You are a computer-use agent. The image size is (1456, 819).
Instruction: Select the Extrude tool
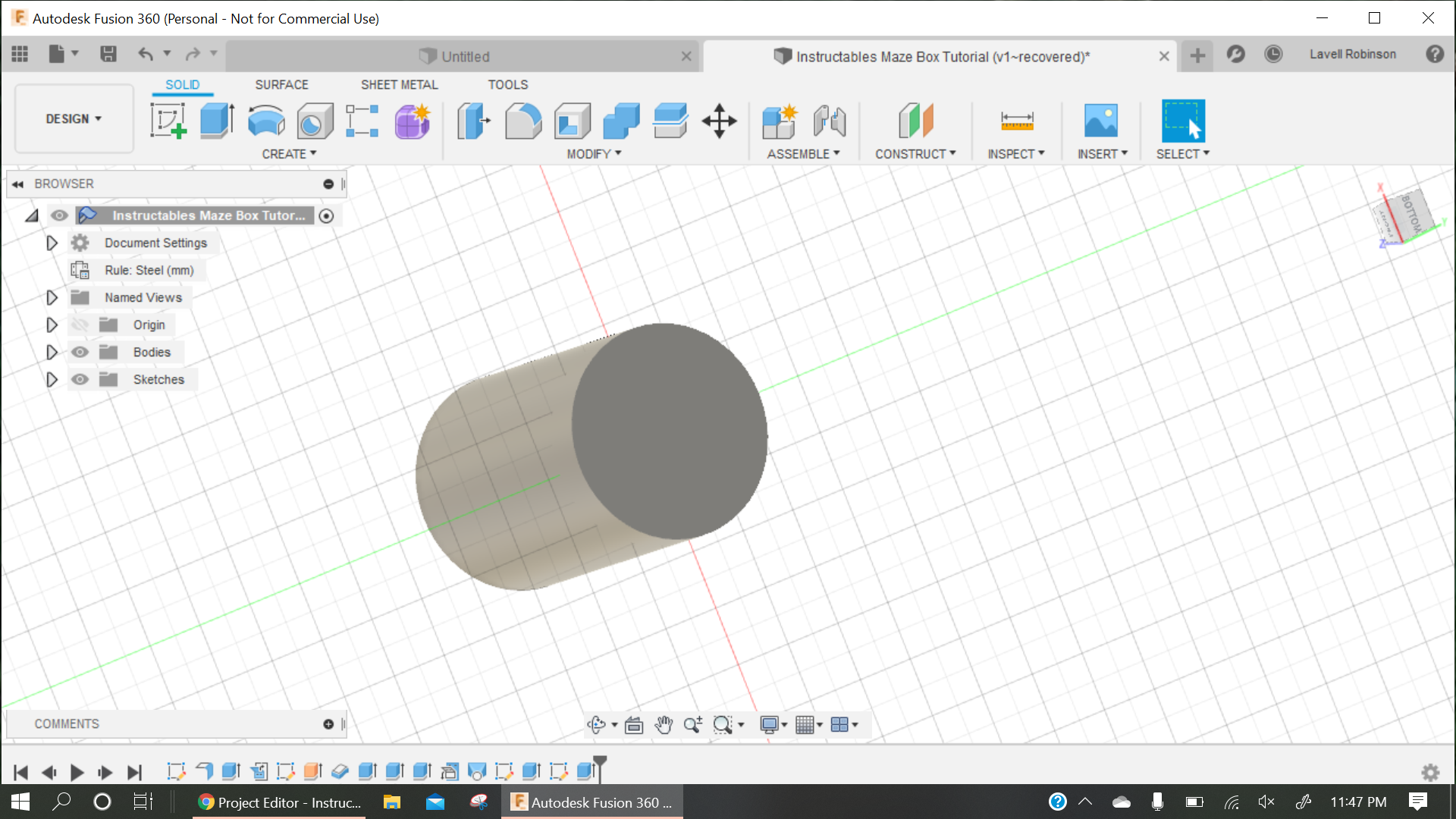click(217, 121)
